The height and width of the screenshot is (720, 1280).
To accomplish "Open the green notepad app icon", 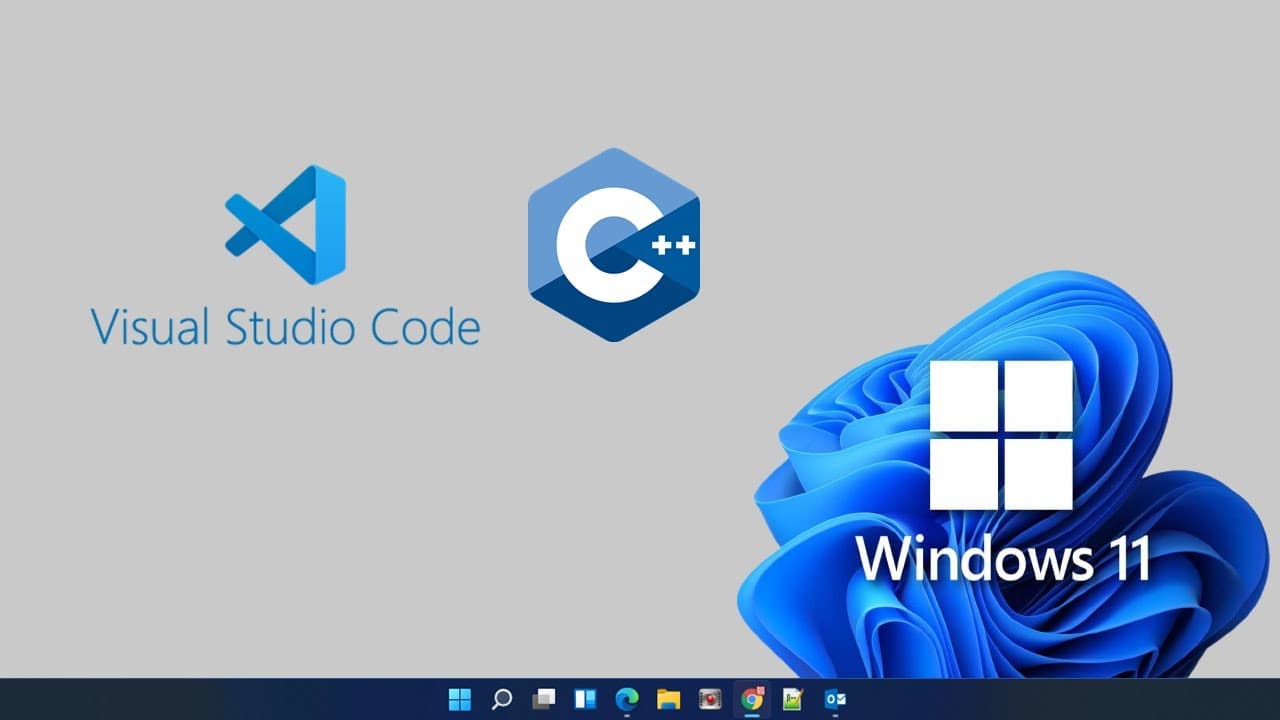I will [x=793, y=699].
